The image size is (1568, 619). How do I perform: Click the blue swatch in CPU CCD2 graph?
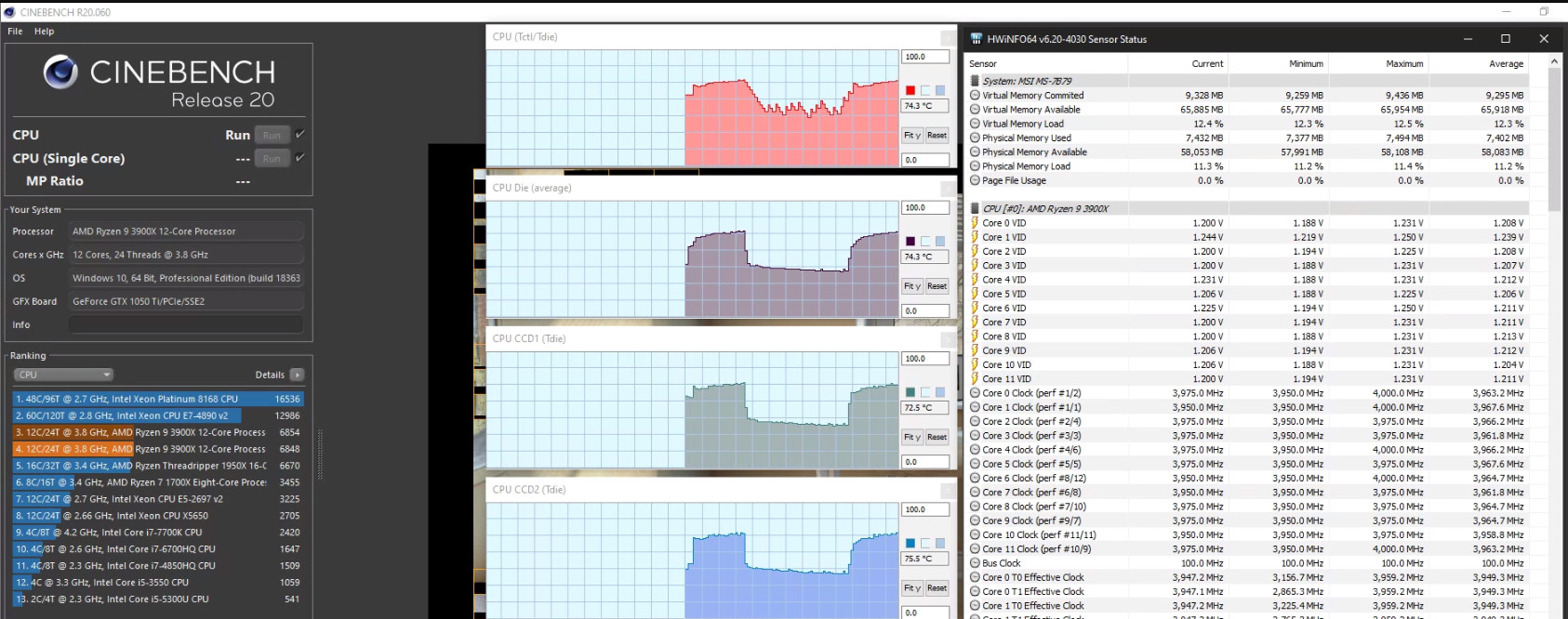click(x=910, y=543)
